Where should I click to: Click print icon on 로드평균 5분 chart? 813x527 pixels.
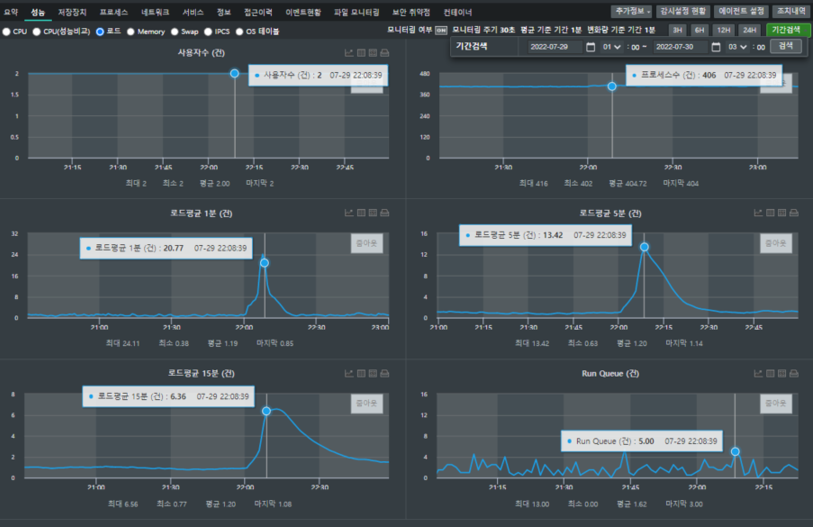(x=794, y=213)
